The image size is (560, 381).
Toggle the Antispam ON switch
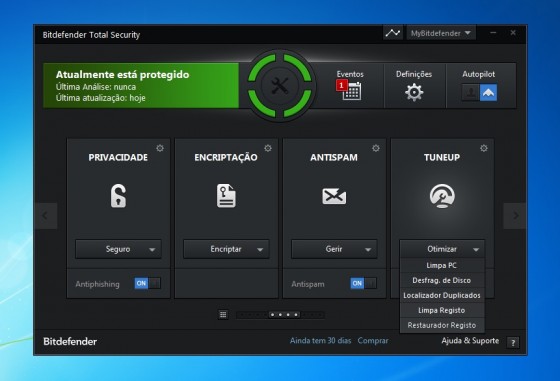click(363, 284)
